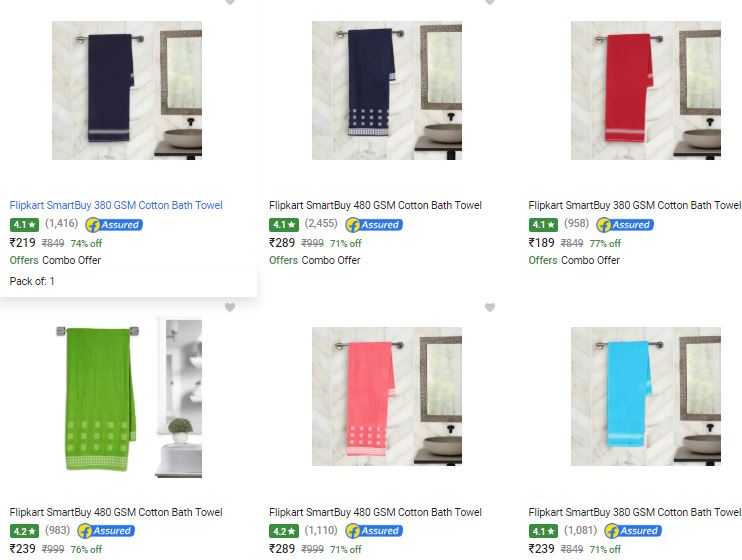Open the red 380 GSM Cotton Bath Towel title
This screenshot has height=560, width=742.
(x=635, y=205)
